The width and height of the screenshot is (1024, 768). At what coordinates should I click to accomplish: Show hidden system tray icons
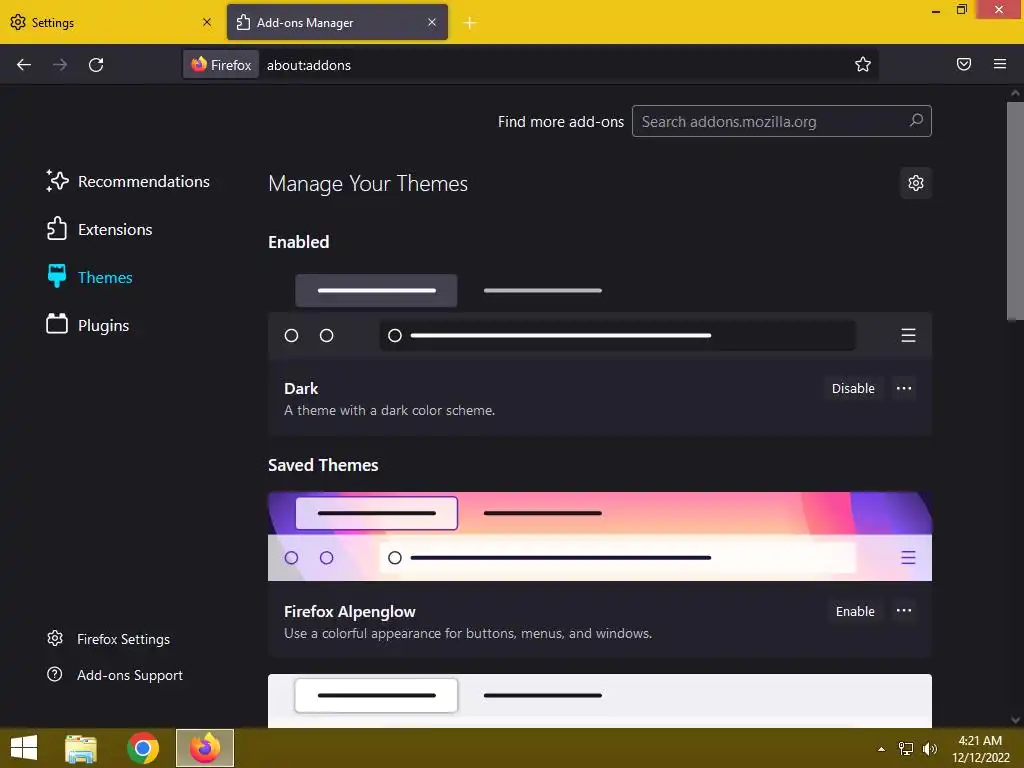881,749
